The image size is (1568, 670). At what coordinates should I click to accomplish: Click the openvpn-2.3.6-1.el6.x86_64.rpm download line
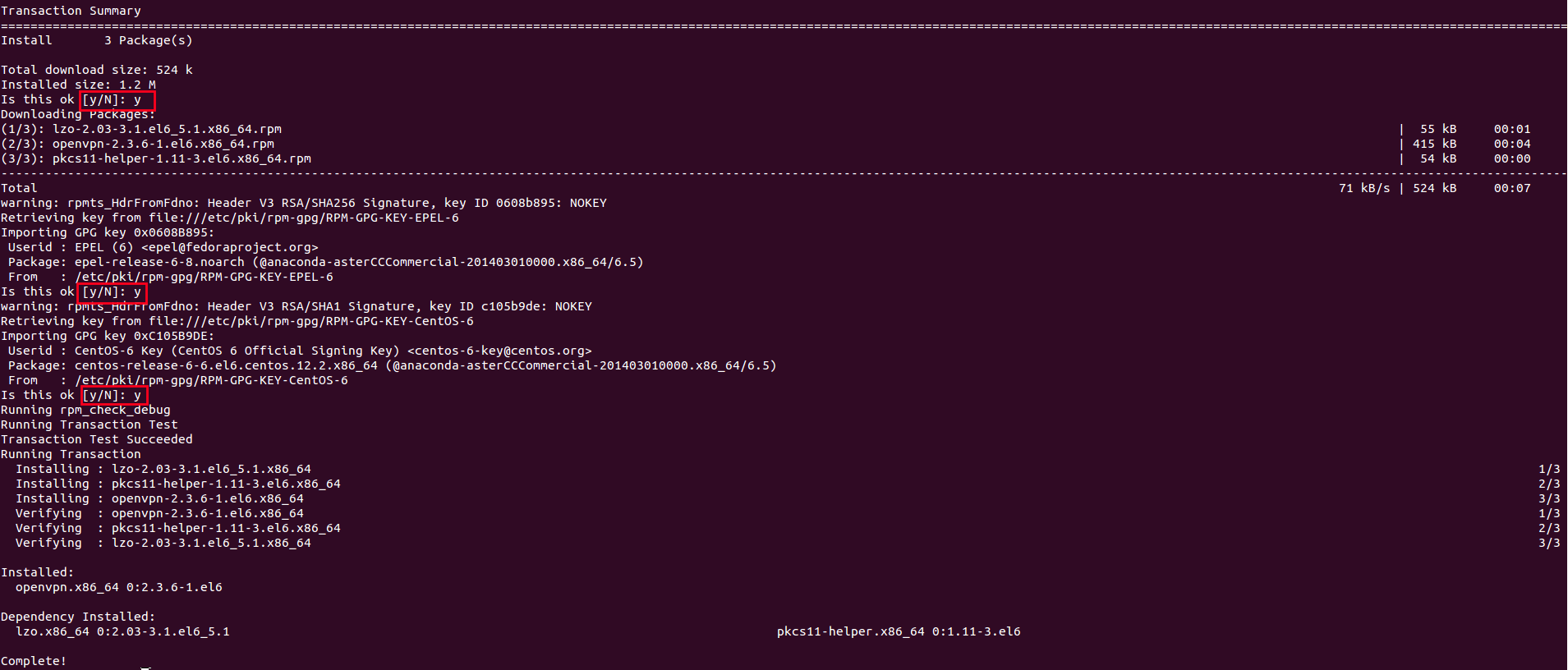137,144
